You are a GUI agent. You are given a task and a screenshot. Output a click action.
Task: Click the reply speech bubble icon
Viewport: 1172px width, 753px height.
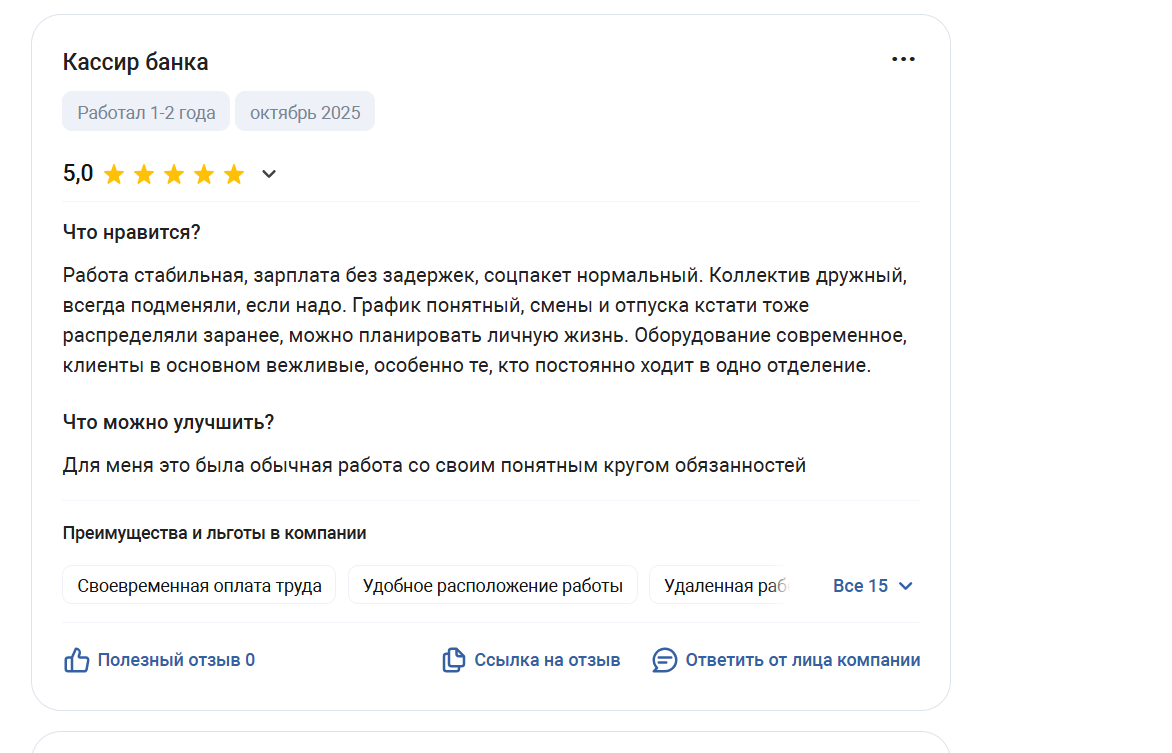click(x=665, y=660)
